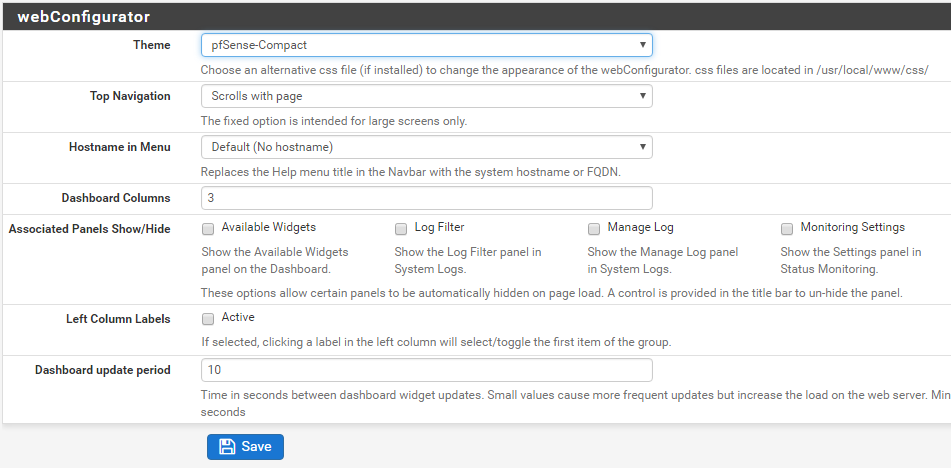The image size is (951, 468).
Task: Click the Associated Panels Show/Hide label
Action: tap(90, 229)
